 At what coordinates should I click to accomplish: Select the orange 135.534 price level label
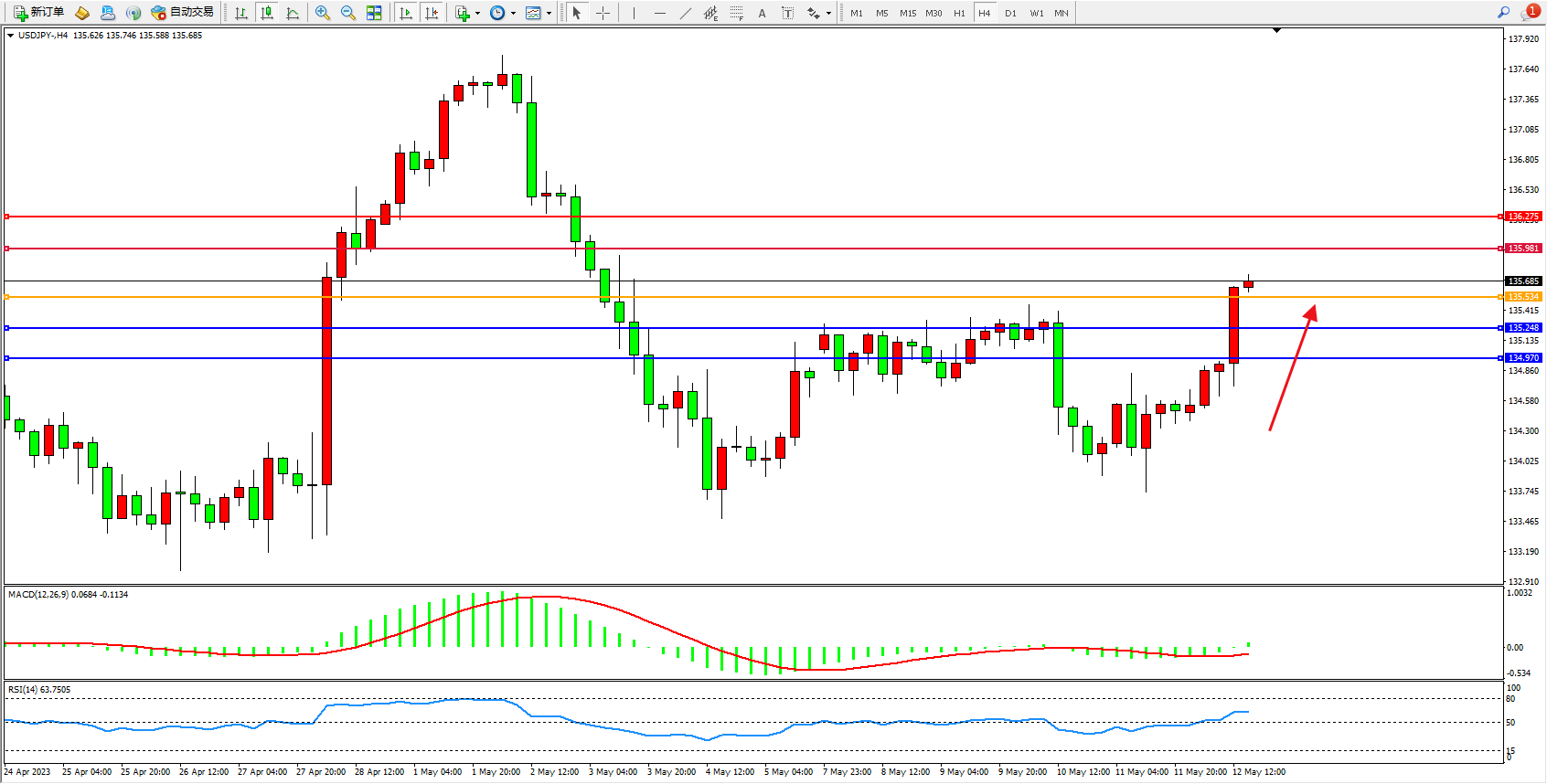1523,297
